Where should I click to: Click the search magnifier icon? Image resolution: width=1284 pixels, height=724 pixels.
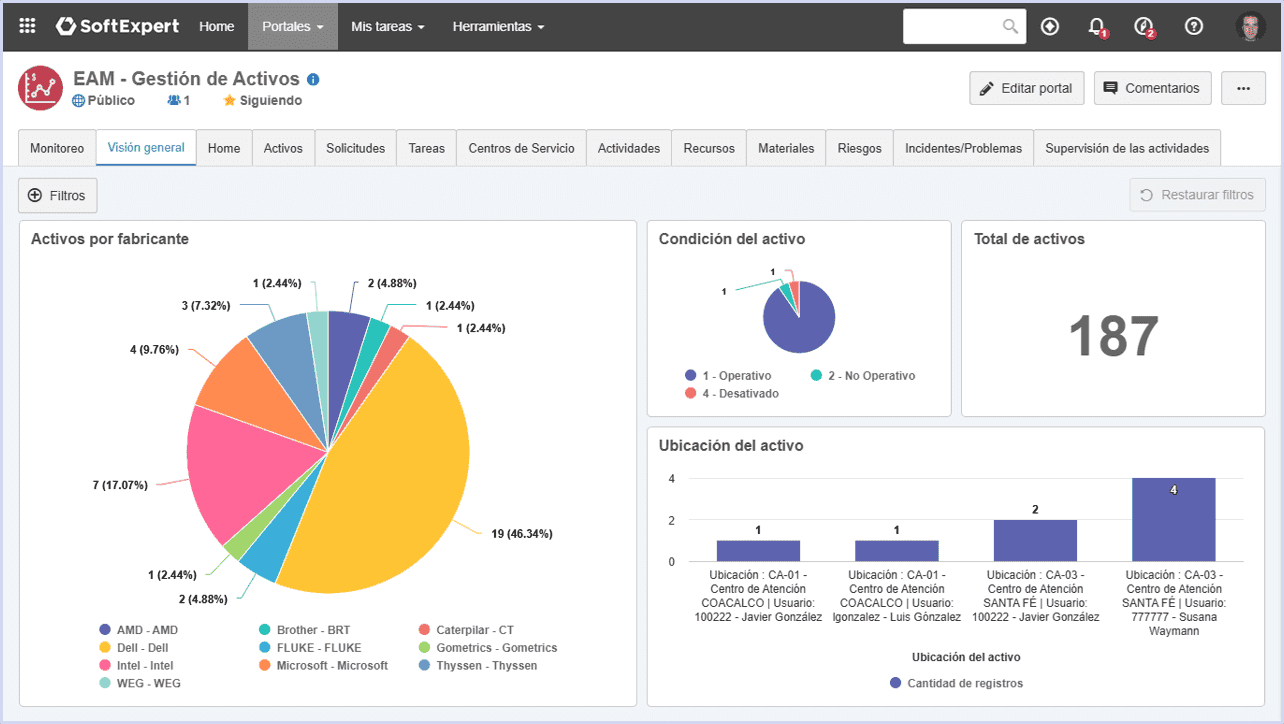1010,27
